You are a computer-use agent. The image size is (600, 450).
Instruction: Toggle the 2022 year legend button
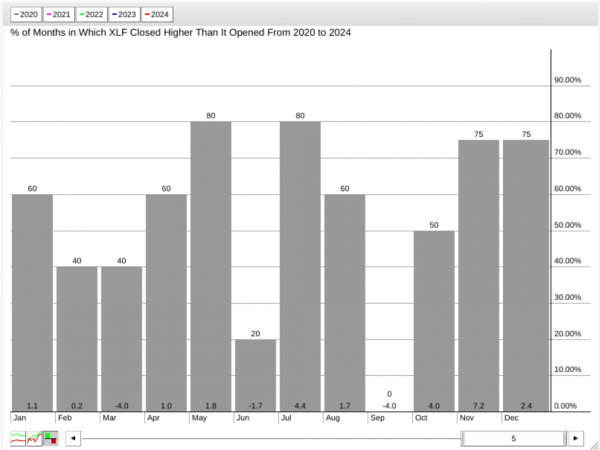pyautogui.click(x=91, y=15)
